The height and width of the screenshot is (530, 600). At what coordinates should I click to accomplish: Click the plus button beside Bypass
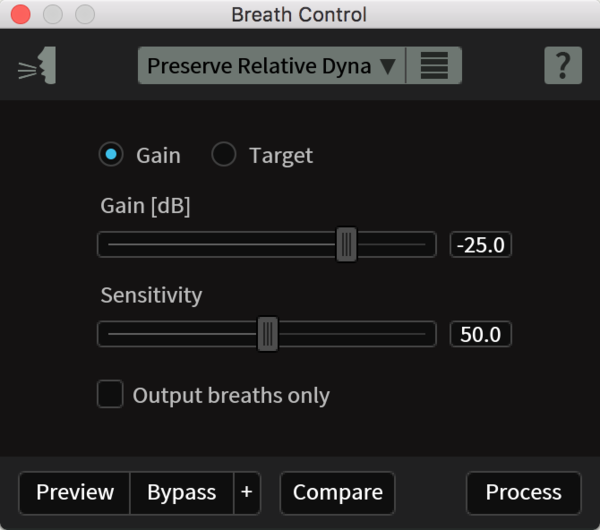coord(246,492)
